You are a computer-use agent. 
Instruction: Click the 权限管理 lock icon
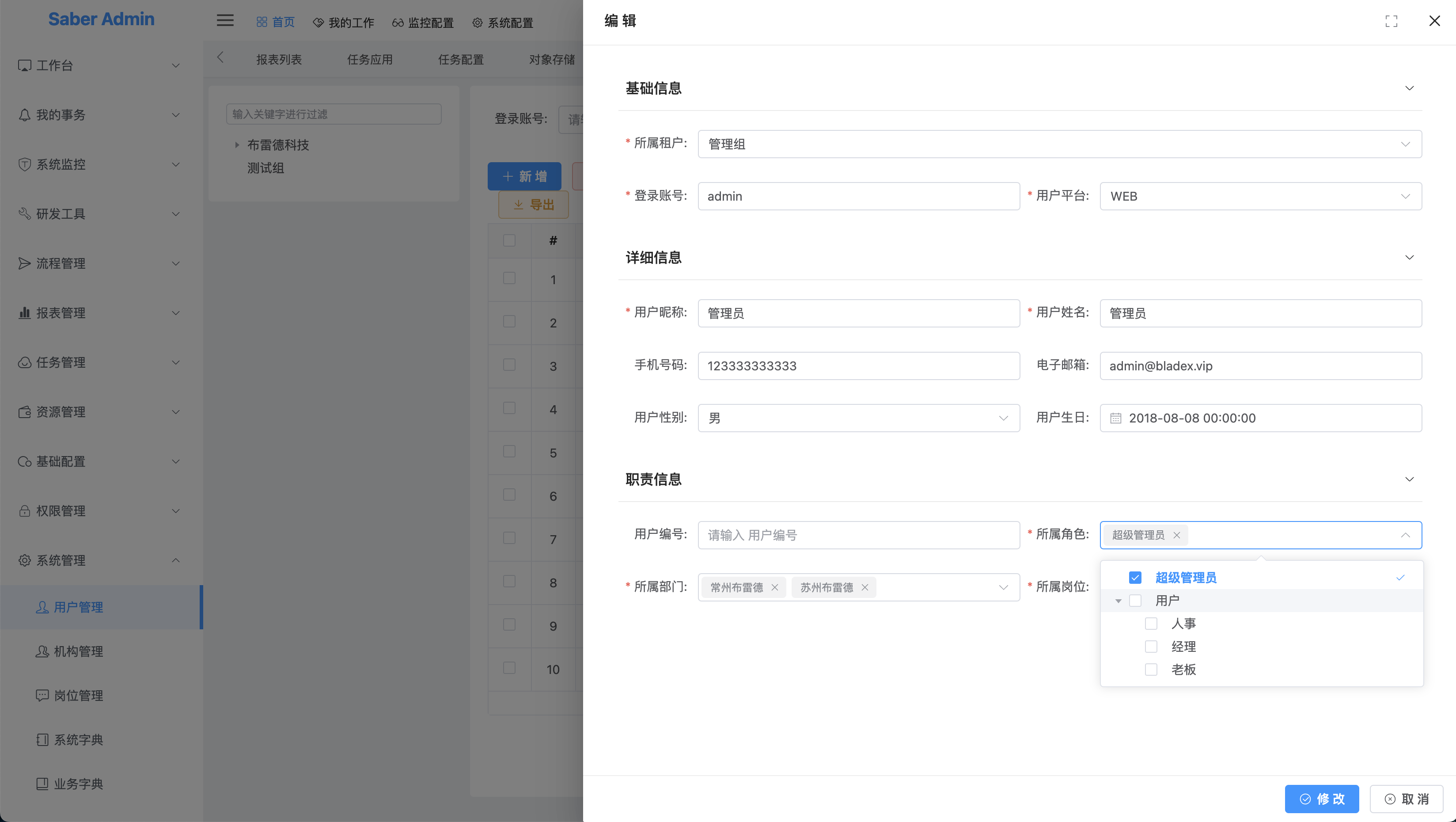point(24,511)
